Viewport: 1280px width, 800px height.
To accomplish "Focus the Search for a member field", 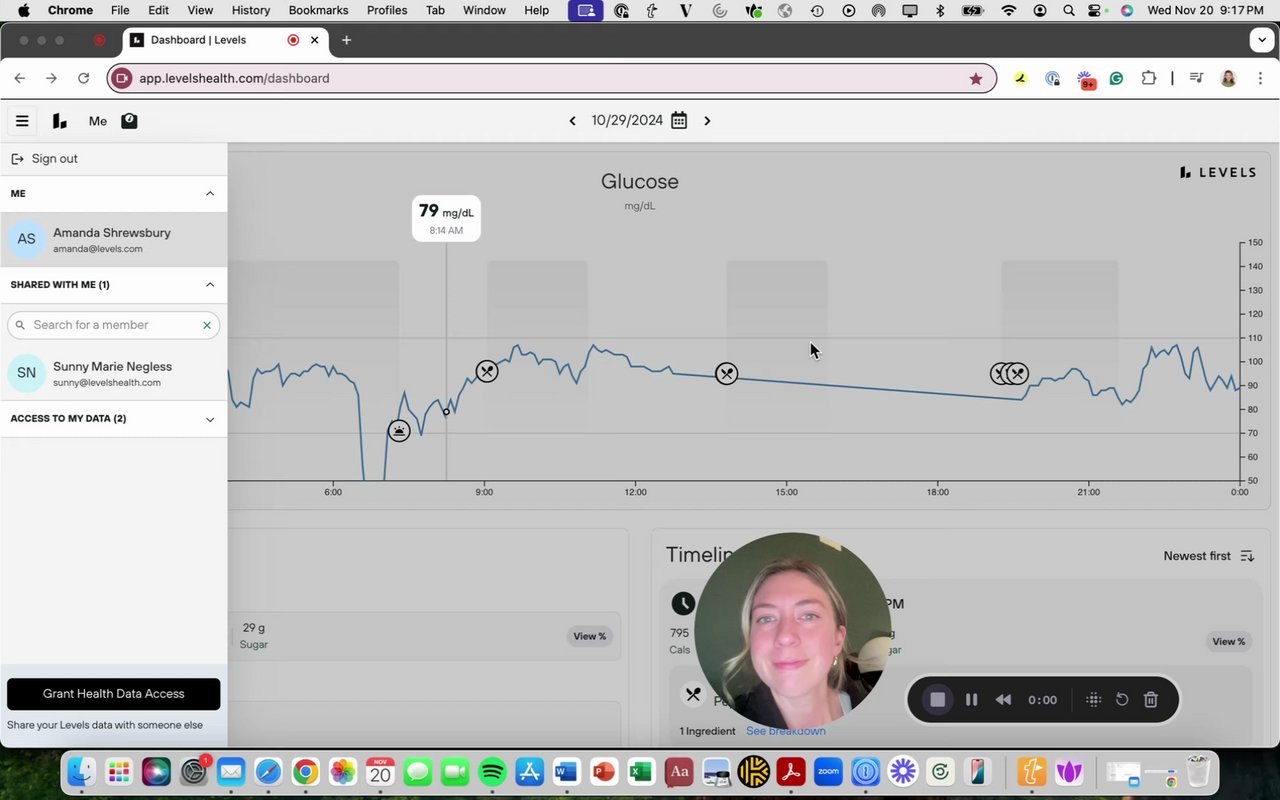I will pos(113,325).
